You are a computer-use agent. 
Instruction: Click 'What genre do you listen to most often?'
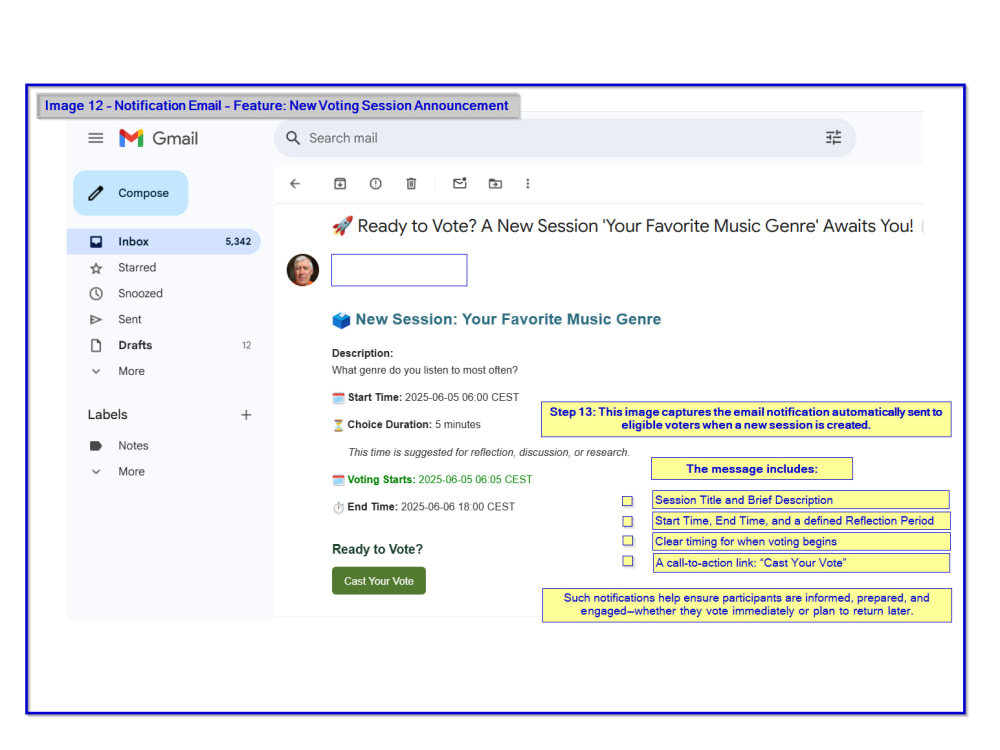(425, 371)
